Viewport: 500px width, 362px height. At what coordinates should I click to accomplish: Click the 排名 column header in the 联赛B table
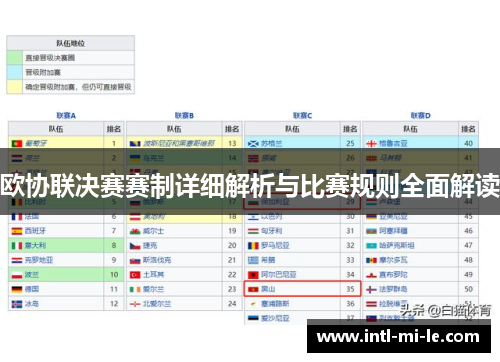point(232,129)
